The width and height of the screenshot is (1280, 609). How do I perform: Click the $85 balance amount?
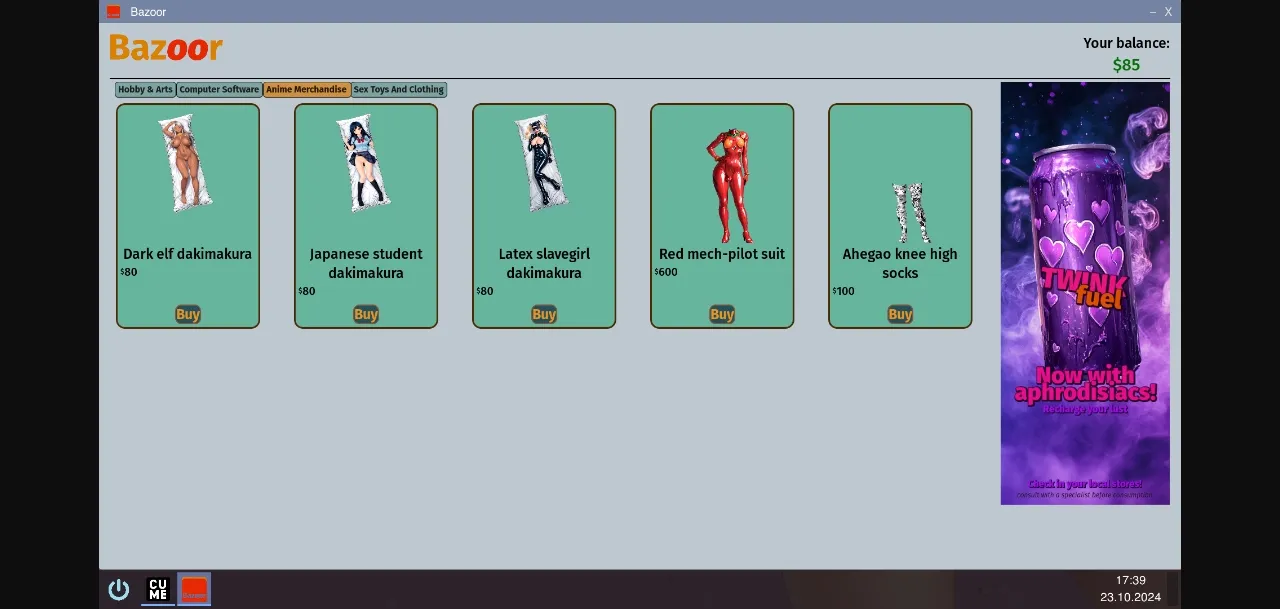tap(1126, 65)
